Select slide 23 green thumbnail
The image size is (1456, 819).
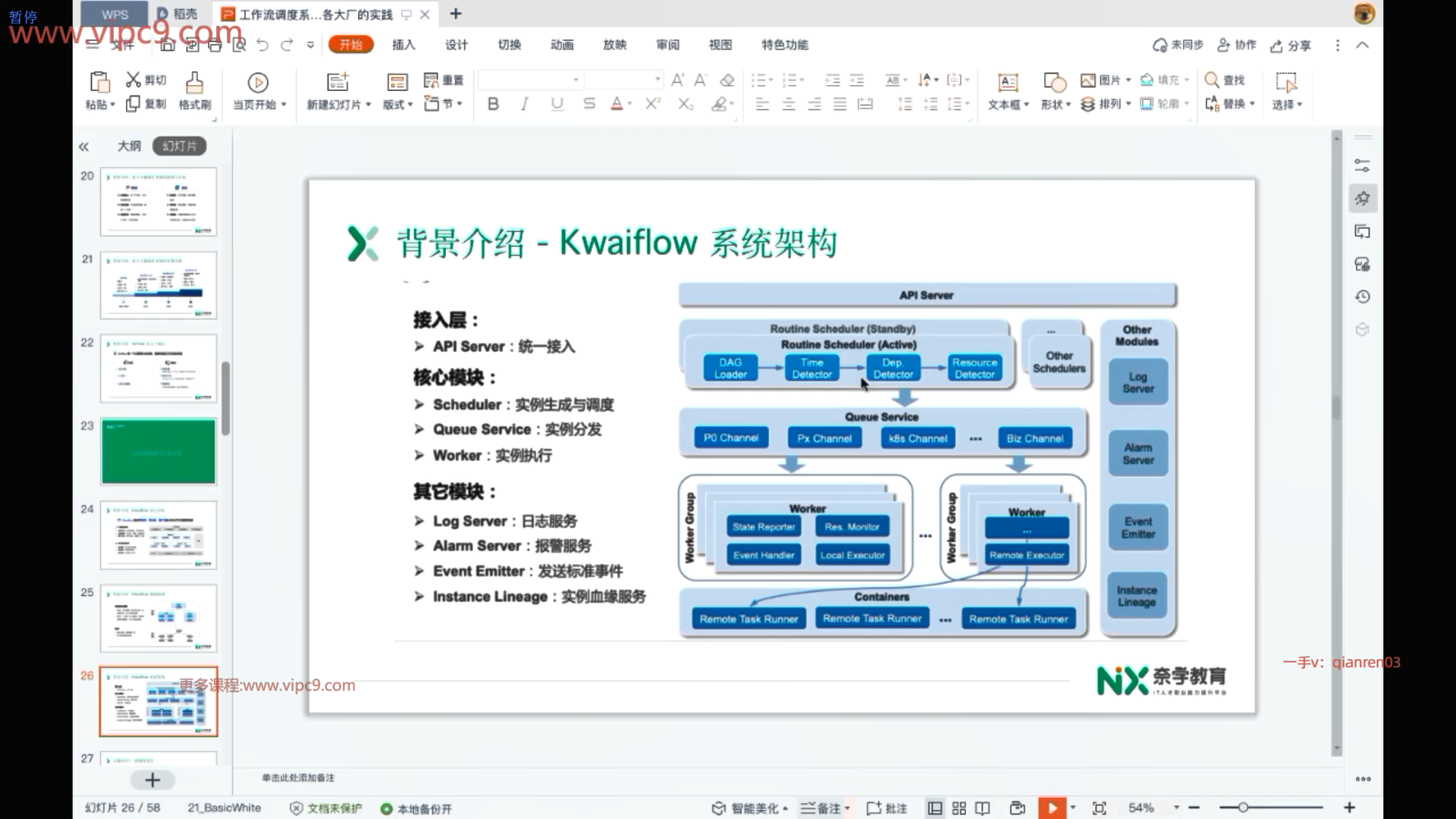tap(158, 451)
